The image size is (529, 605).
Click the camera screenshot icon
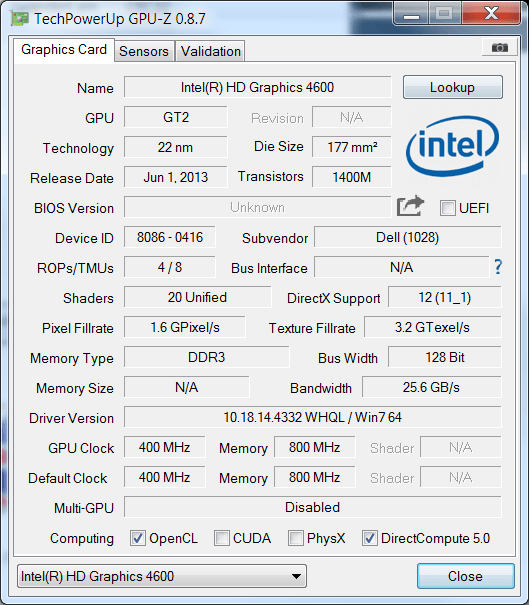(x=499, y=47)
